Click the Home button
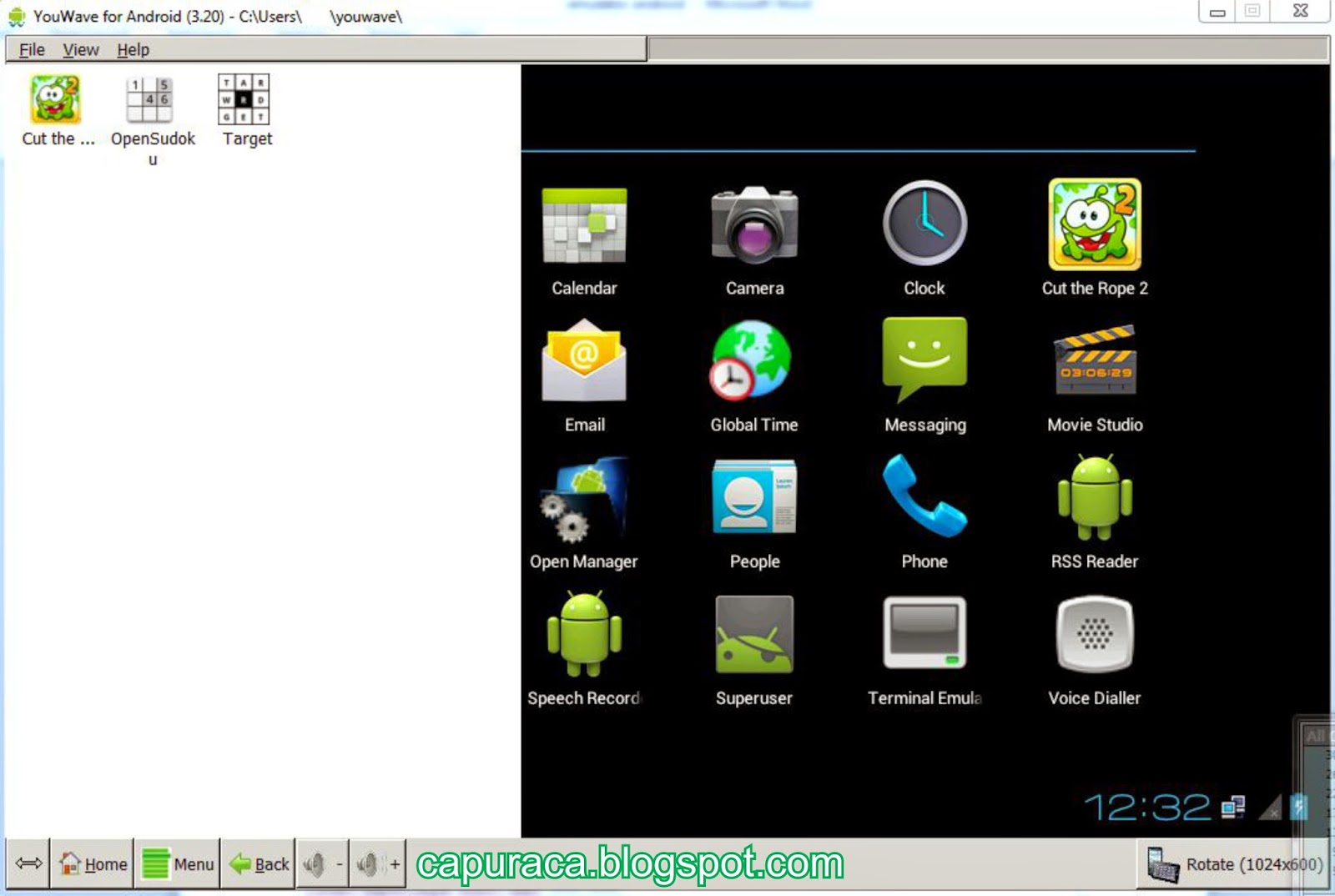The height and width of the screenshot is (896, 1335). 93,863
